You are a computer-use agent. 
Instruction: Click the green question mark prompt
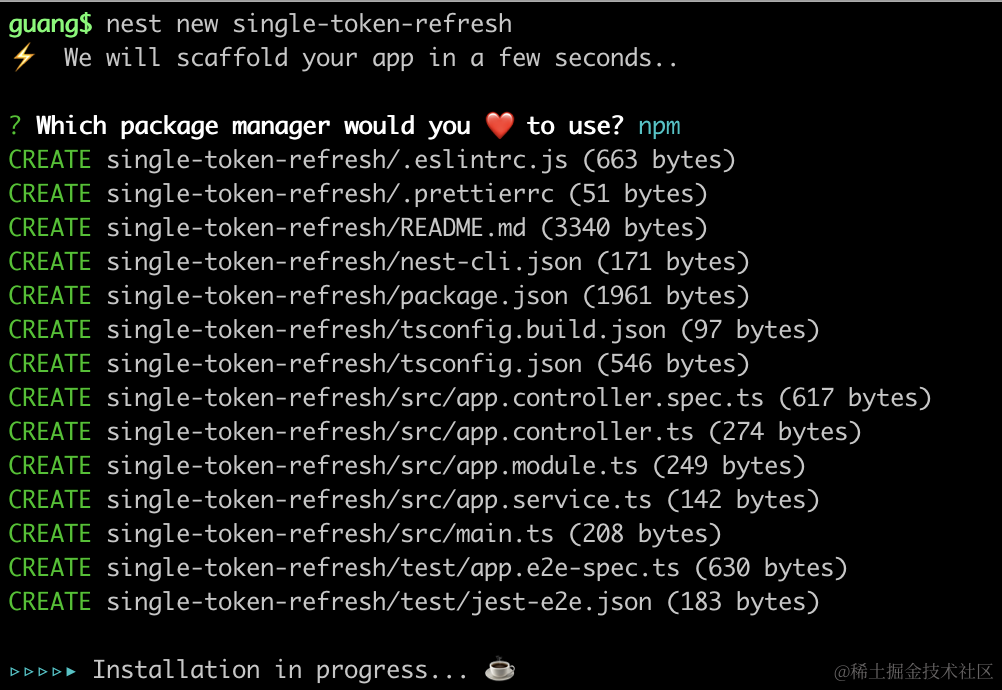point(15,126)
